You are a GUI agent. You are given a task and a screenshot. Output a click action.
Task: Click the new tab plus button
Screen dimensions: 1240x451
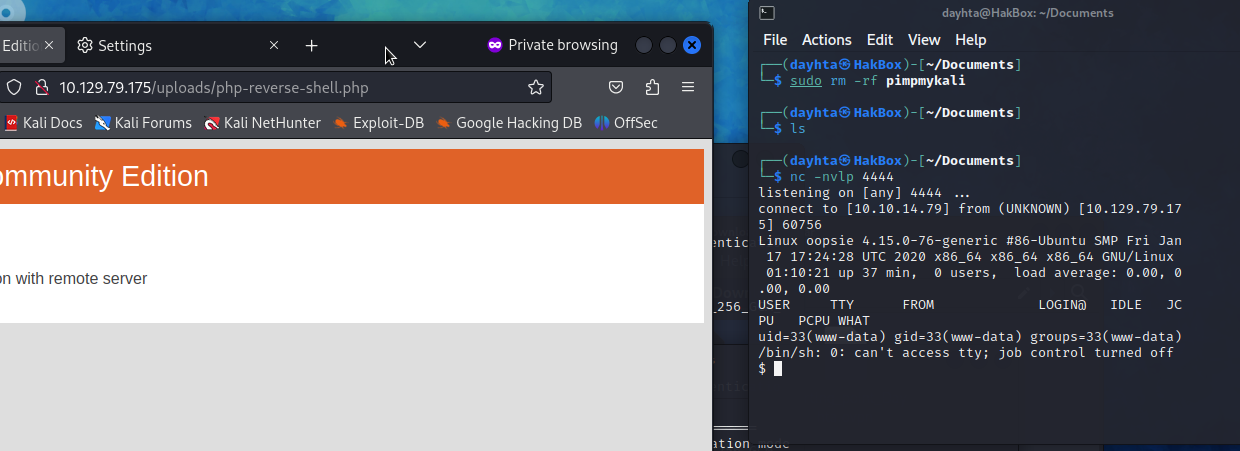point(311,46)
